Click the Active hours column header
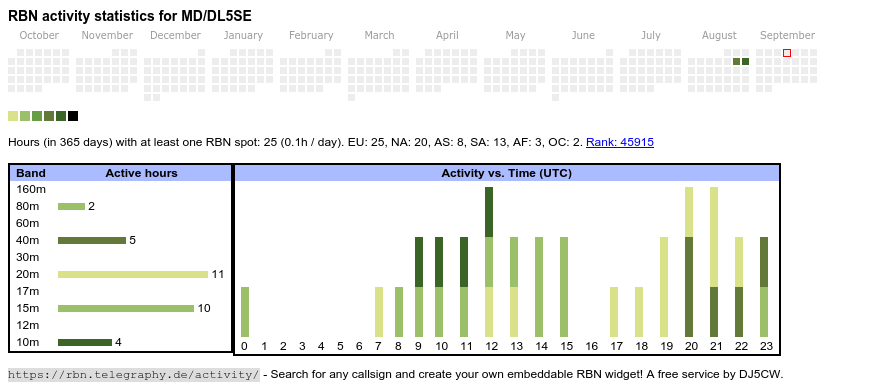 [141, 173]
